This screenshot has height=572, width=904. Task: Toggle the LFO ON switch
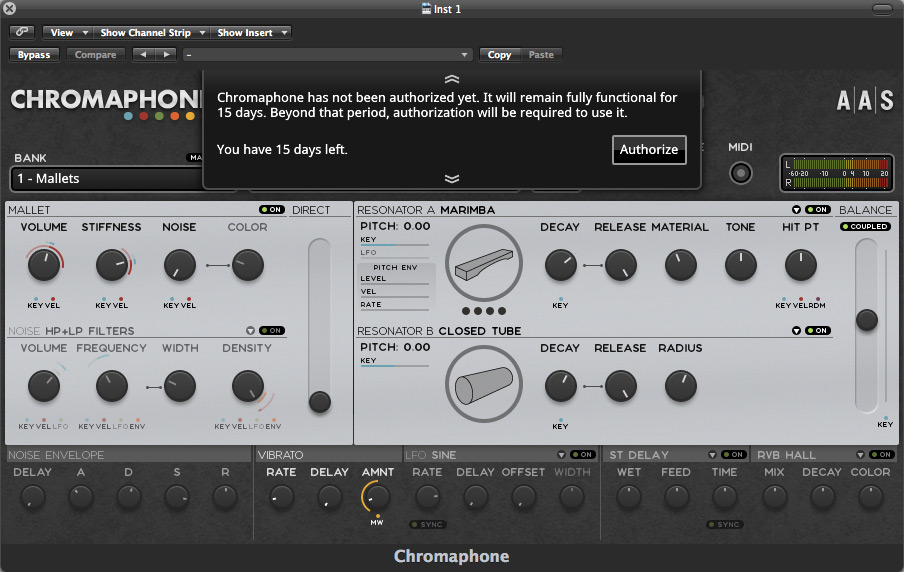click(x=583, y=454)
